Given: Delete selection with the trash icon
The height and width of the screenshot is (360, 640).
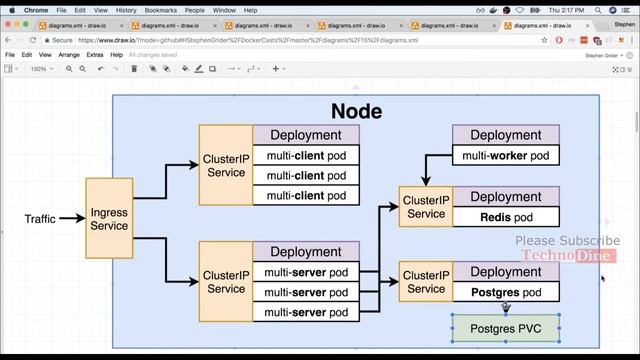Looking at the screenshot, I should (134, 69).
